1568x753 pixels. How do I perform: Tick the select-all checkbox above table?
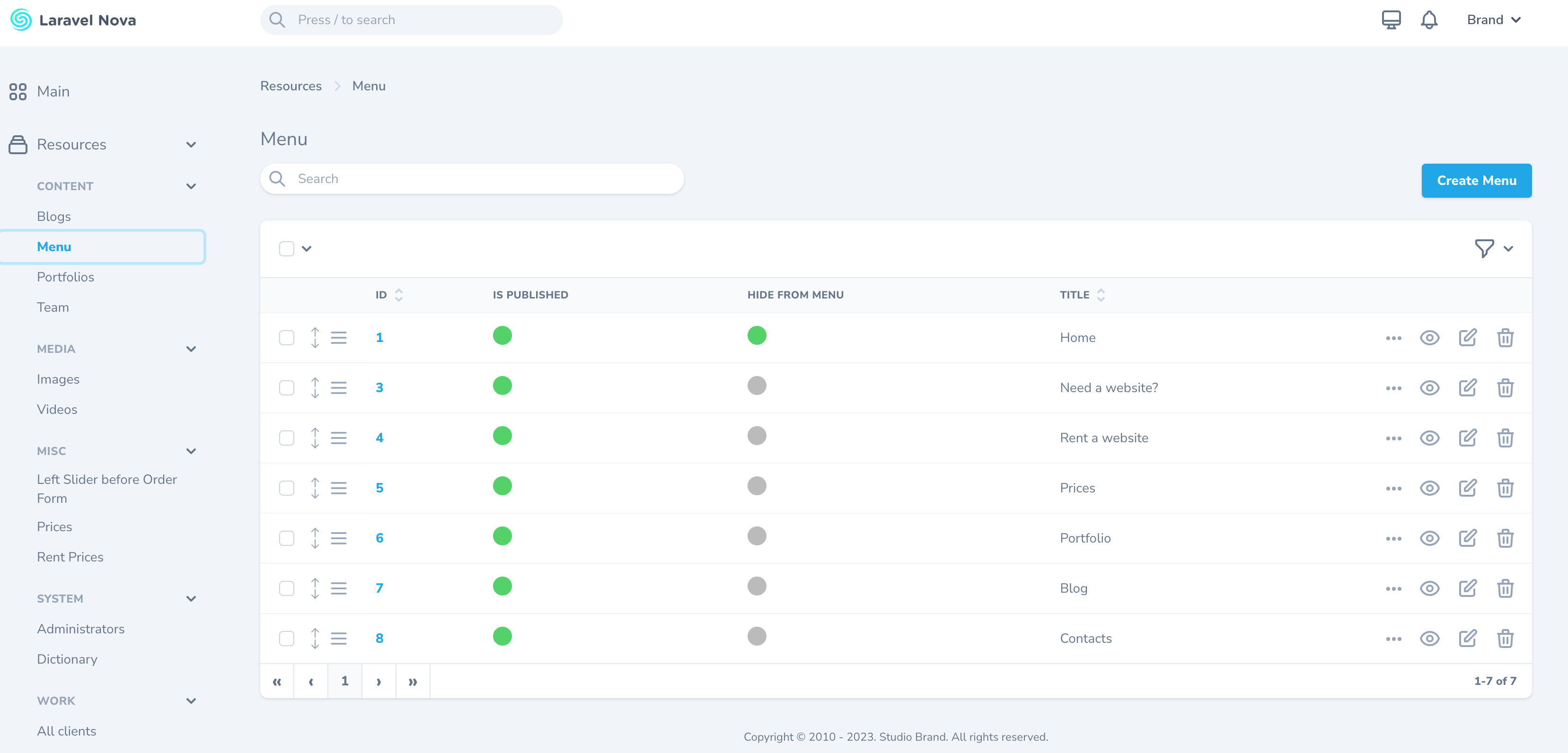pyautogui.click(x=287, y=248)
